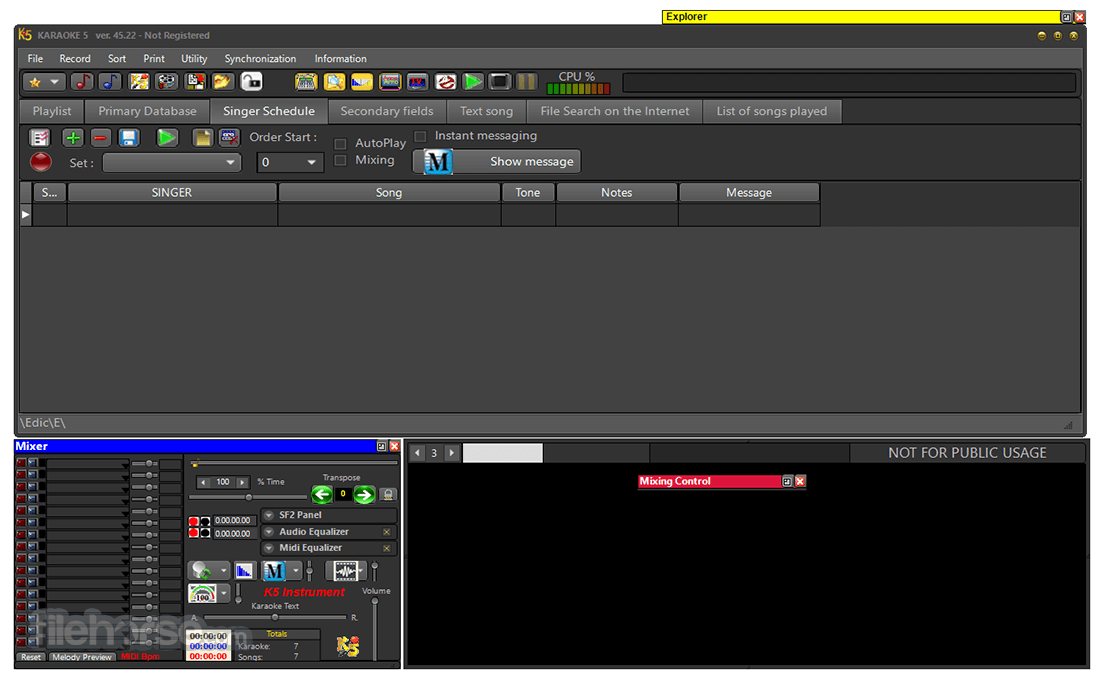The image size is (1100, 681).
Task: Click the keyboard icon in the toolbar
Action: tap(306, 82)
